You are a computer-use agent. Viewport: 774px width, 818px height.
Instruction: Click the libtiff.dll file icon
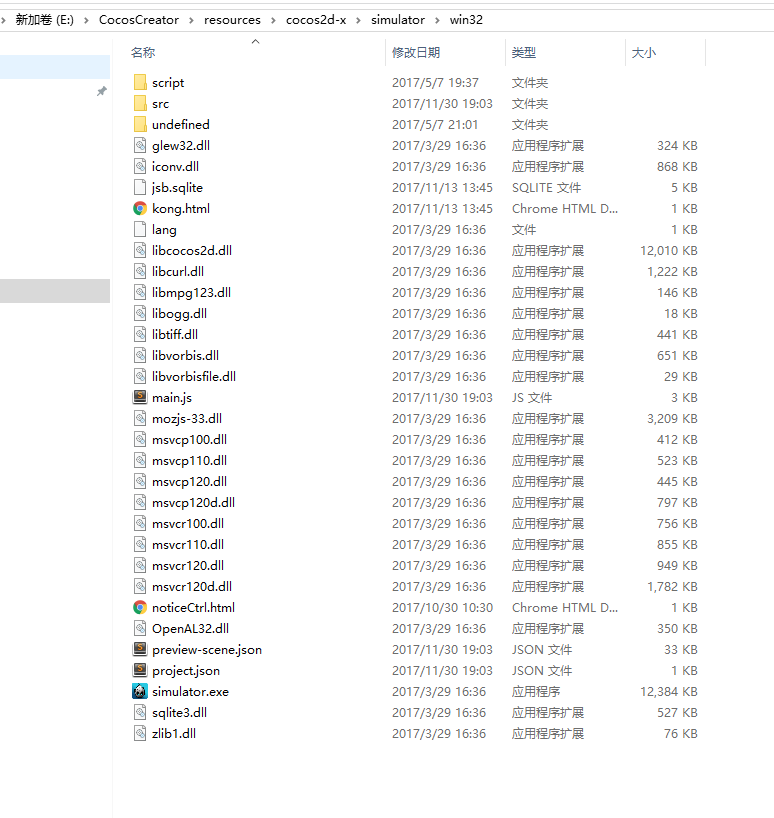pyautogui.click(x=140, y=334)
